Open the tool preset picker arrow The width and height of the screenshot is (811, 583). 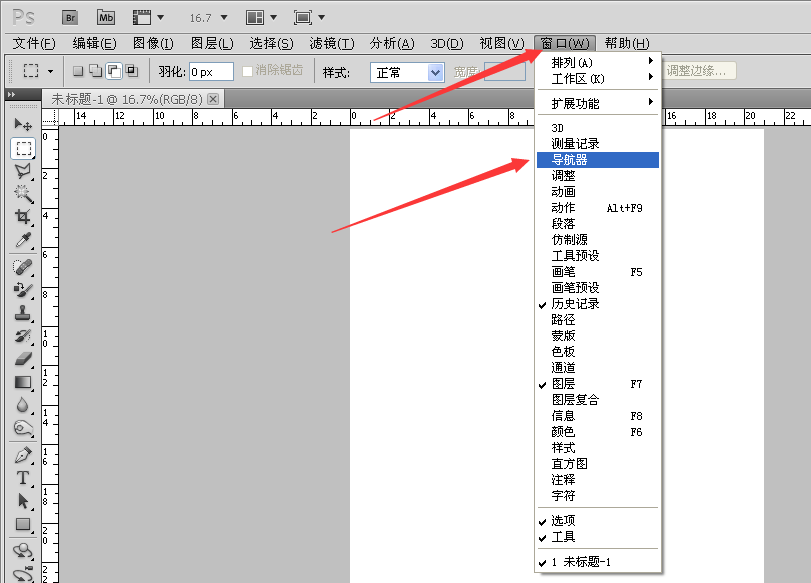point(50,71)
